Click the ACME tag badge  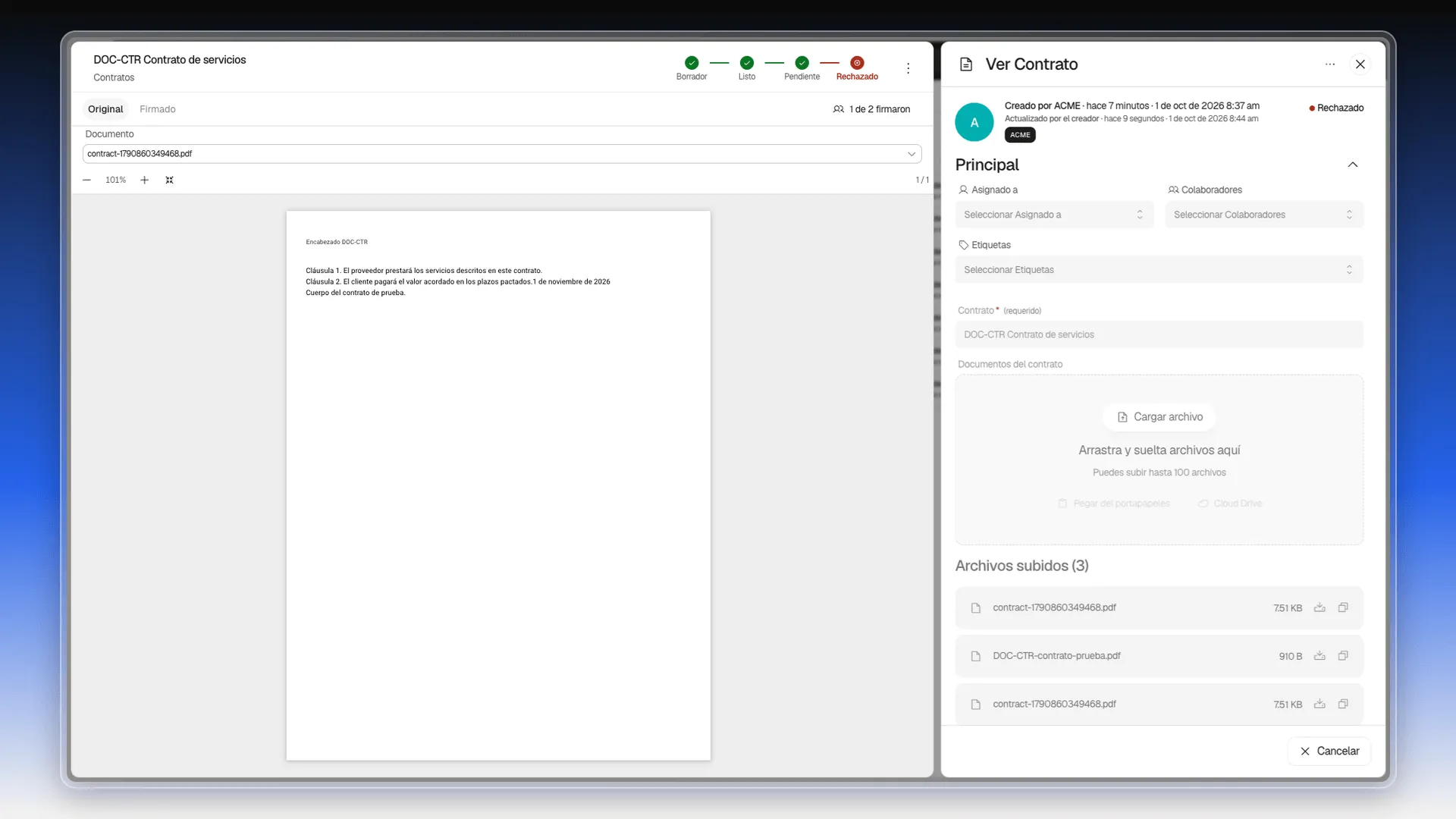[1020, 135]
